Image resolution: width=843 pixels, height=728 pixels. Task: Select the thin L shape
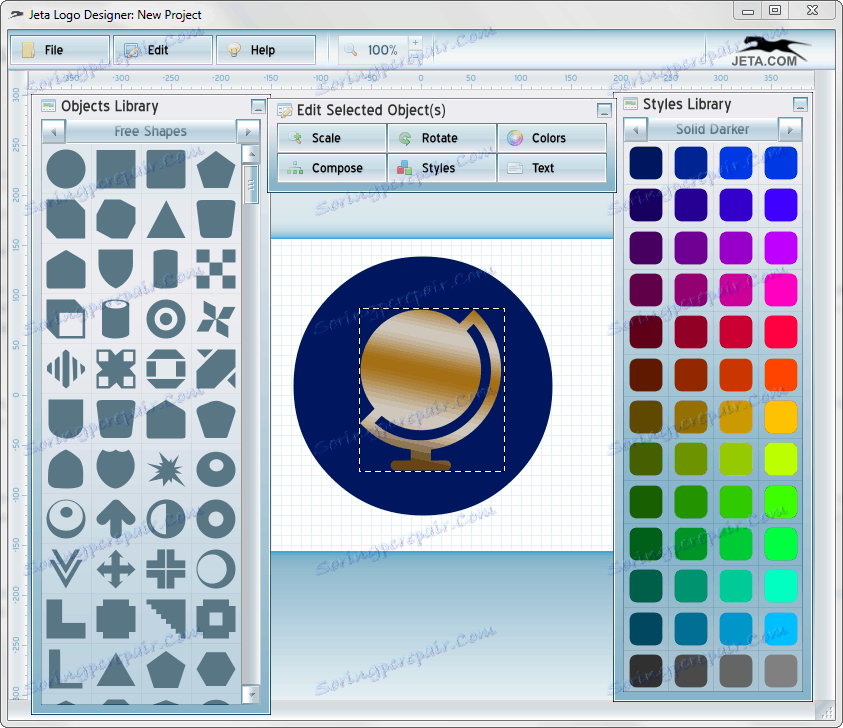pos(65,668)
